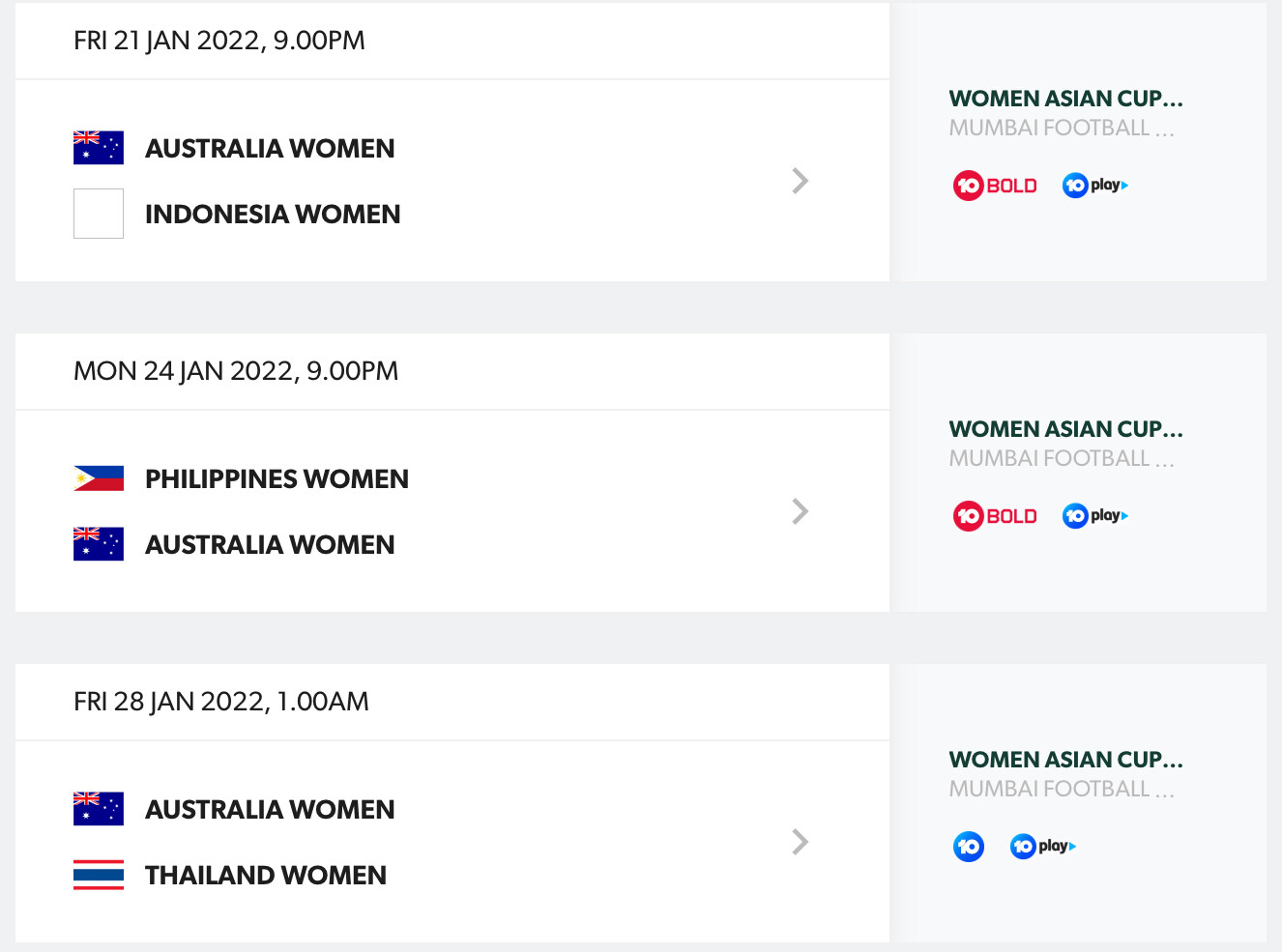1282x952 pixels.
Task: Click the blank Indonesia flag placeholder
Action: (x=99, y=214)
